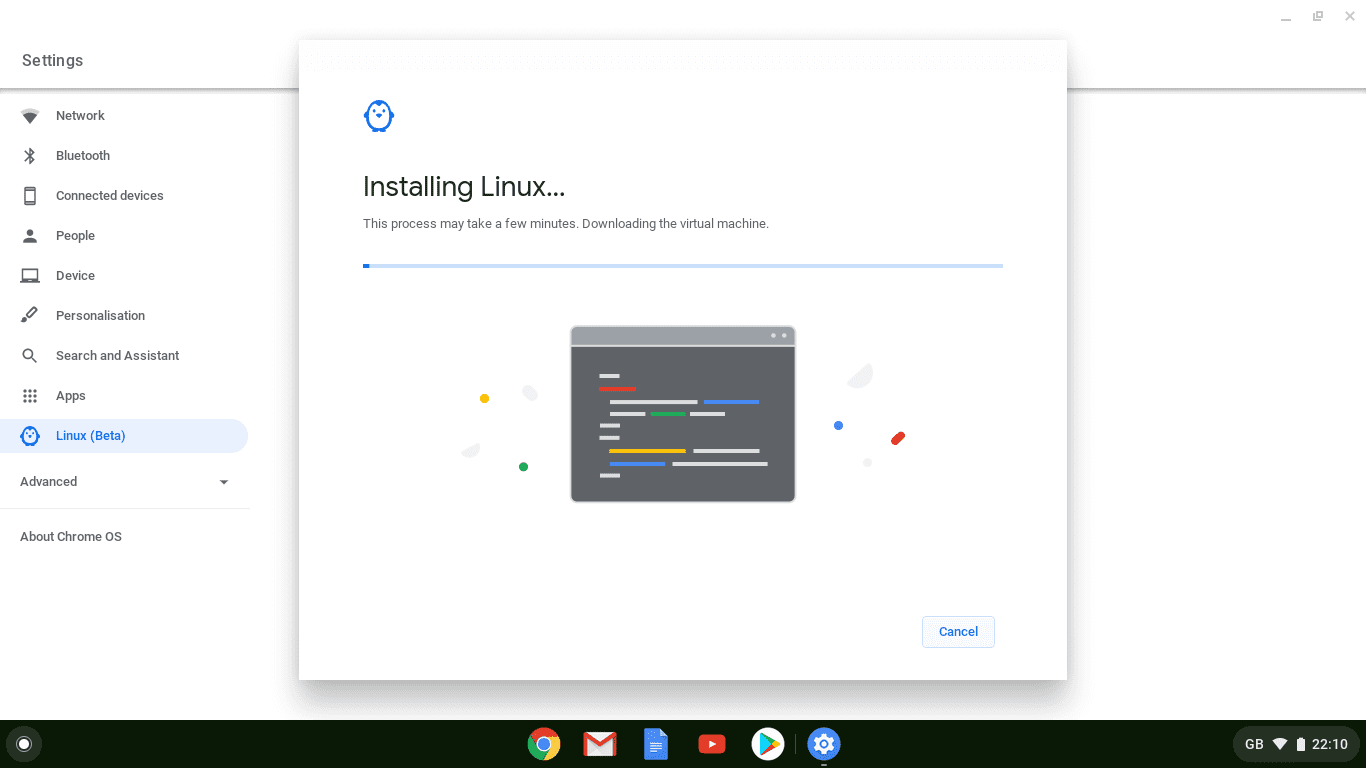
Task: Open Gmail from the shelf
Action: click(x=600, y=744)
